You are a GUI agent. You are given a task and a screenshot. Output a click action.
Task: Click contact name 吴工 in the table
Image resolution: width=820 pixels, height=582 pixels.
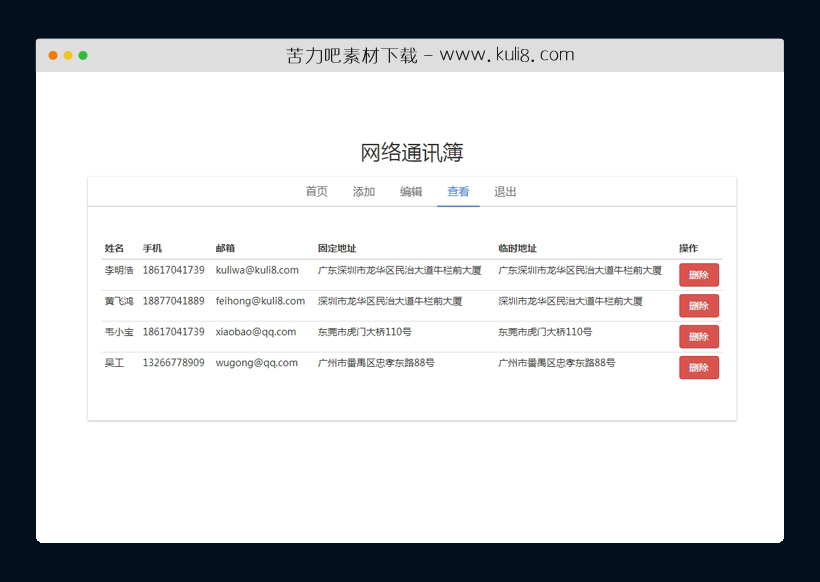tap(114, 363)
